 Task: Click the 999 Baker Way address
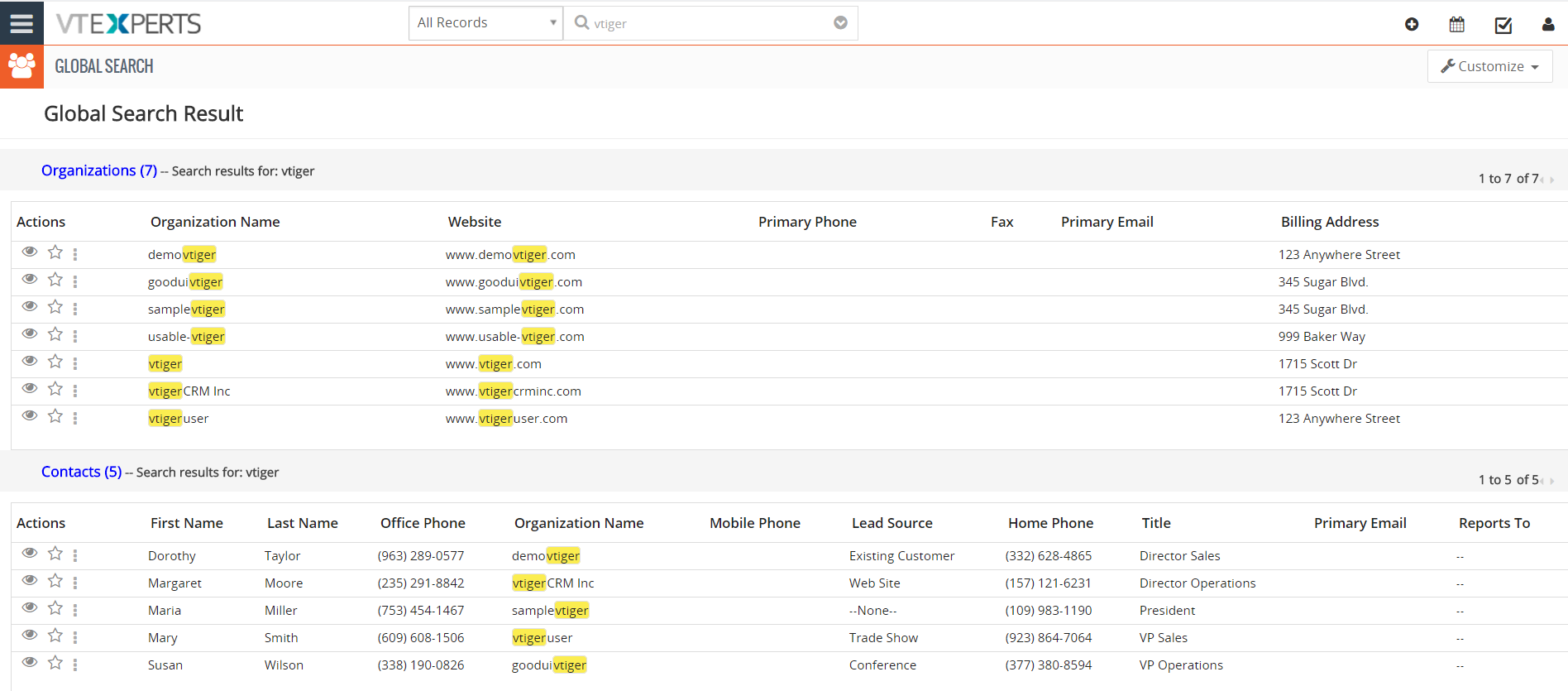(1322, 337)
